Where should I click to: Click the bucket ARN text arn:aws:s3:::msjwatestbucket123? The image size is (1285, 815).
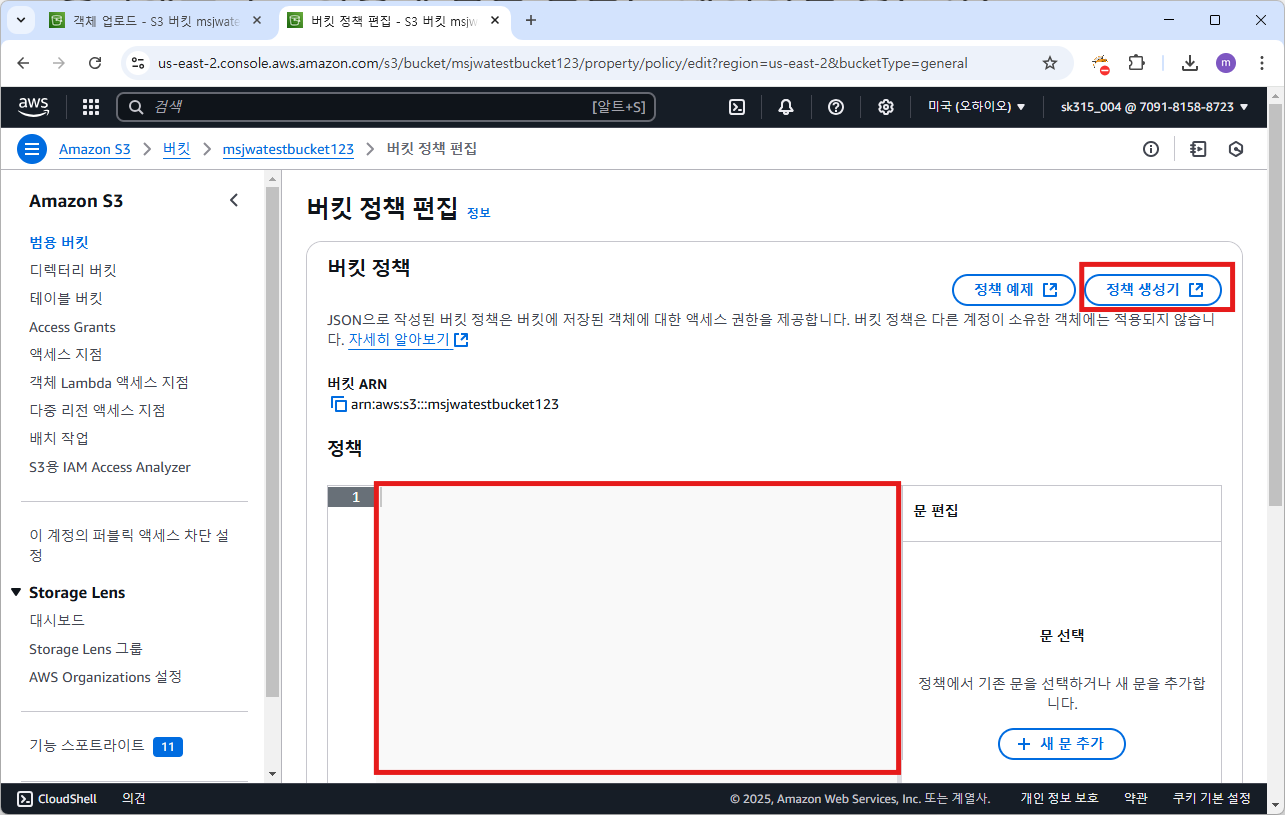pyautogui.click(x=455, y=405)
